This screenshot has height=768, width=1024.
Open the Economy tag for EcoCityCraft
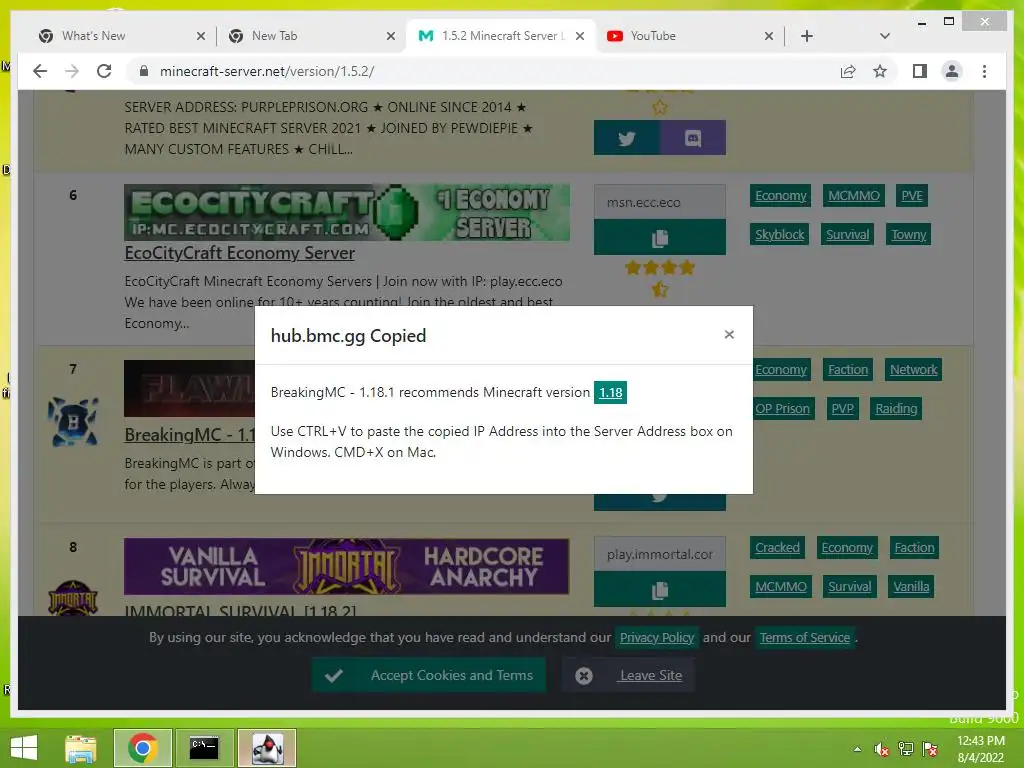click(780, 196)
